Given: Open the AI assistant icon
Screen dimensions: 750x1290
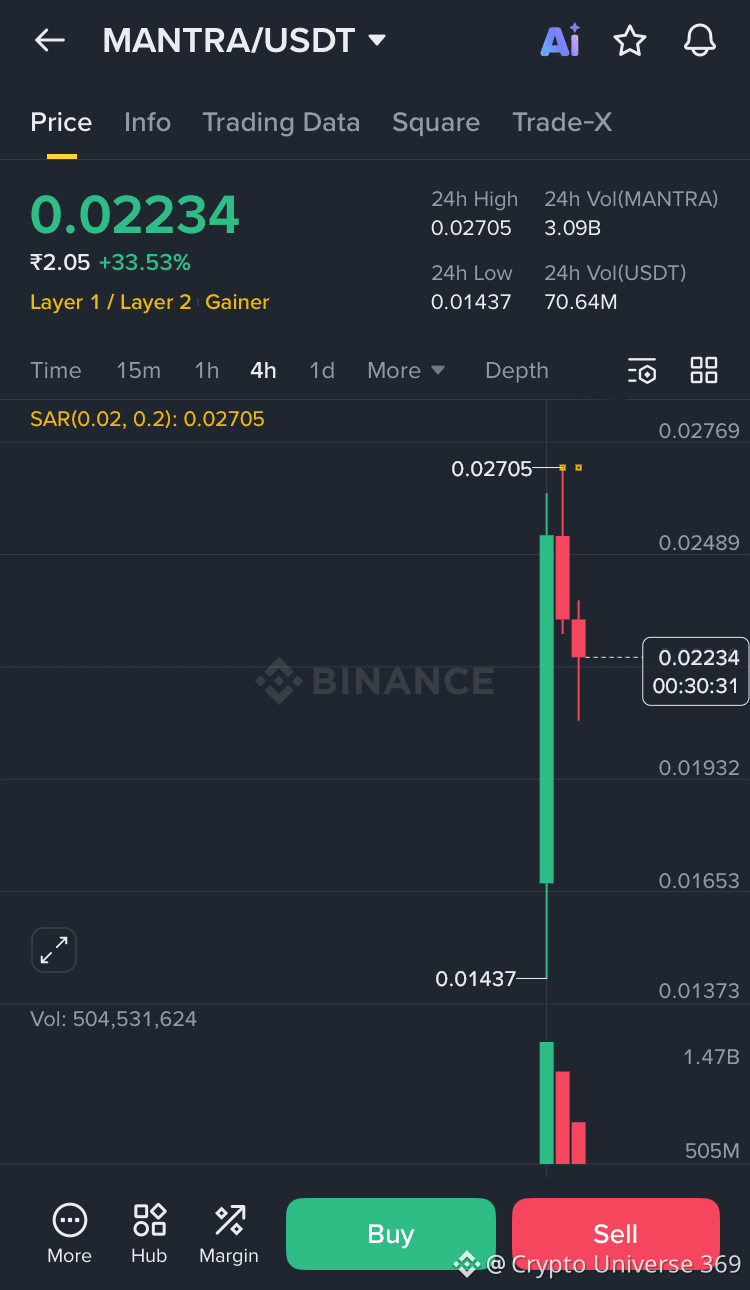Looking at the screenshot, I should point(560,41).
